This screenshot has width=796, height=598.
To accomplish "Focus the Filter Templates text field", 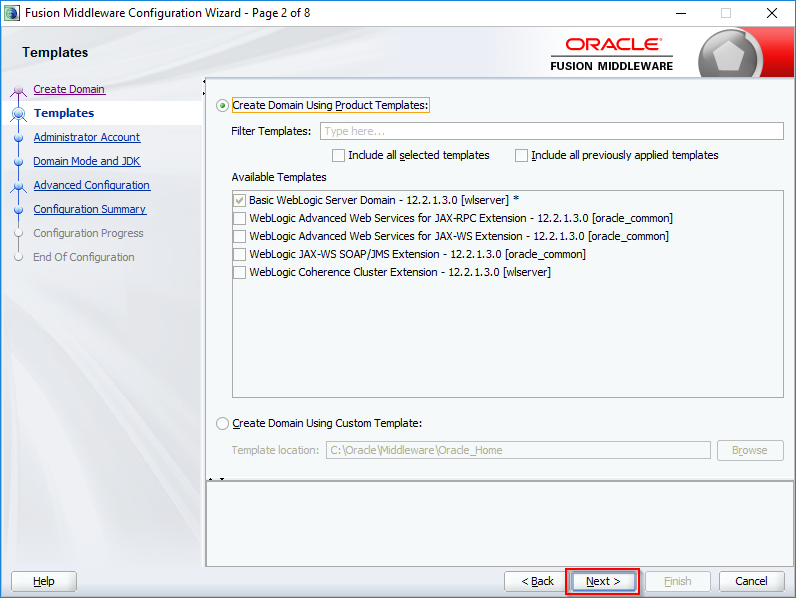I will 551,131.
